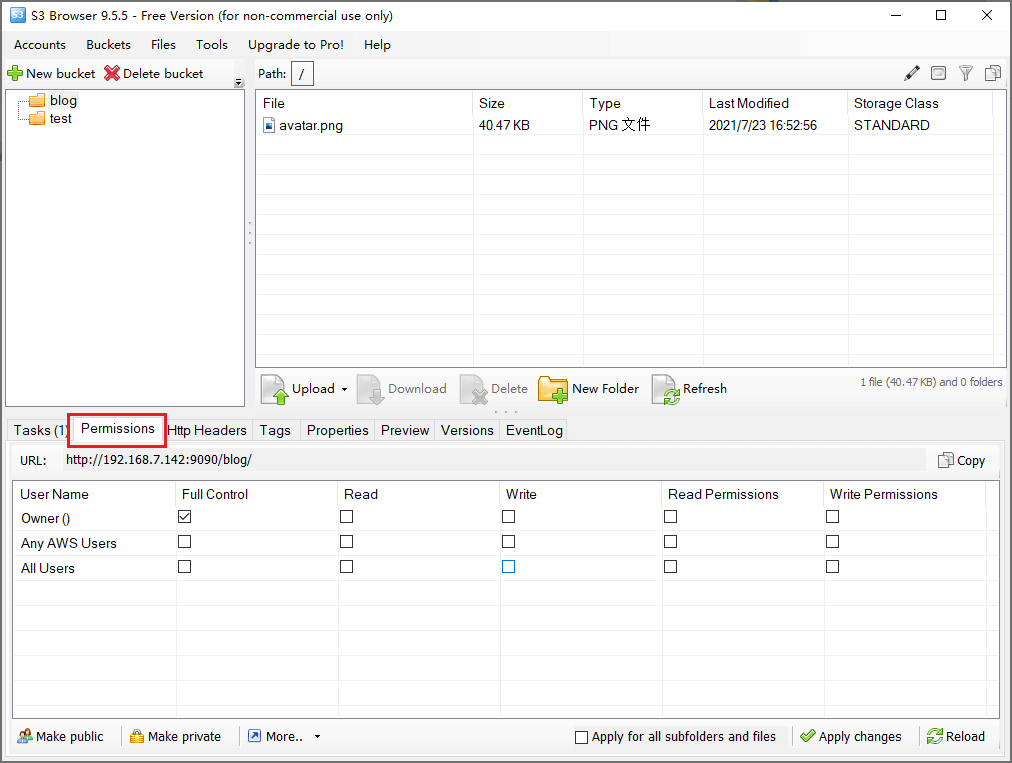Click the Make private button
Screen dimensions: 1012x763
[x=176, y=737]
